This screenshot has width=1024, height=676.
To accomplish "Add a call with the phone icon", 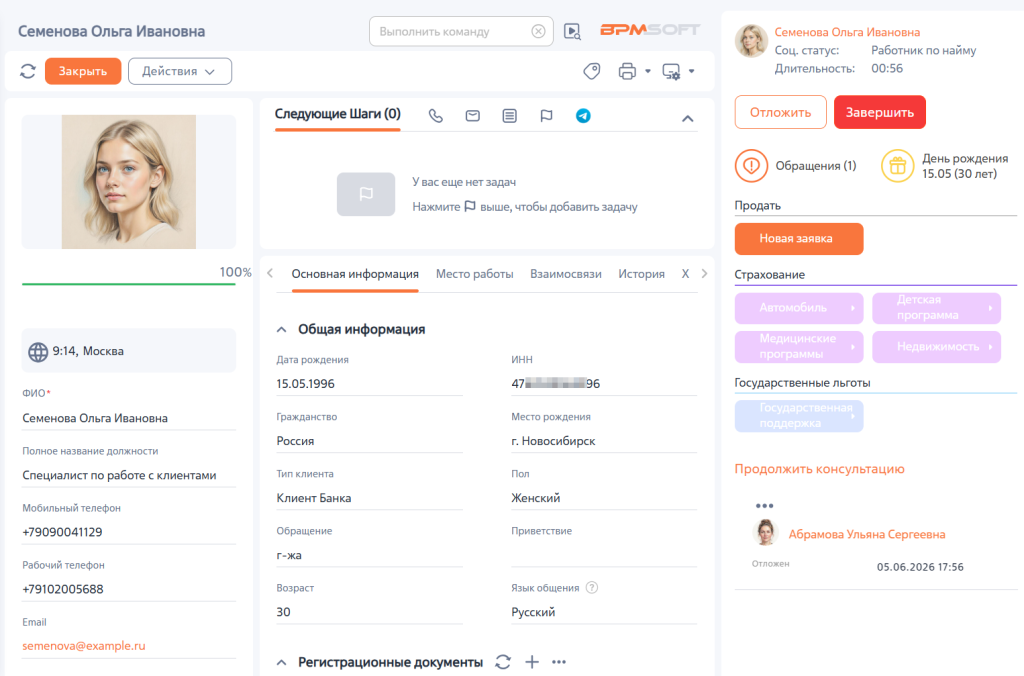I will coord(436,116).
